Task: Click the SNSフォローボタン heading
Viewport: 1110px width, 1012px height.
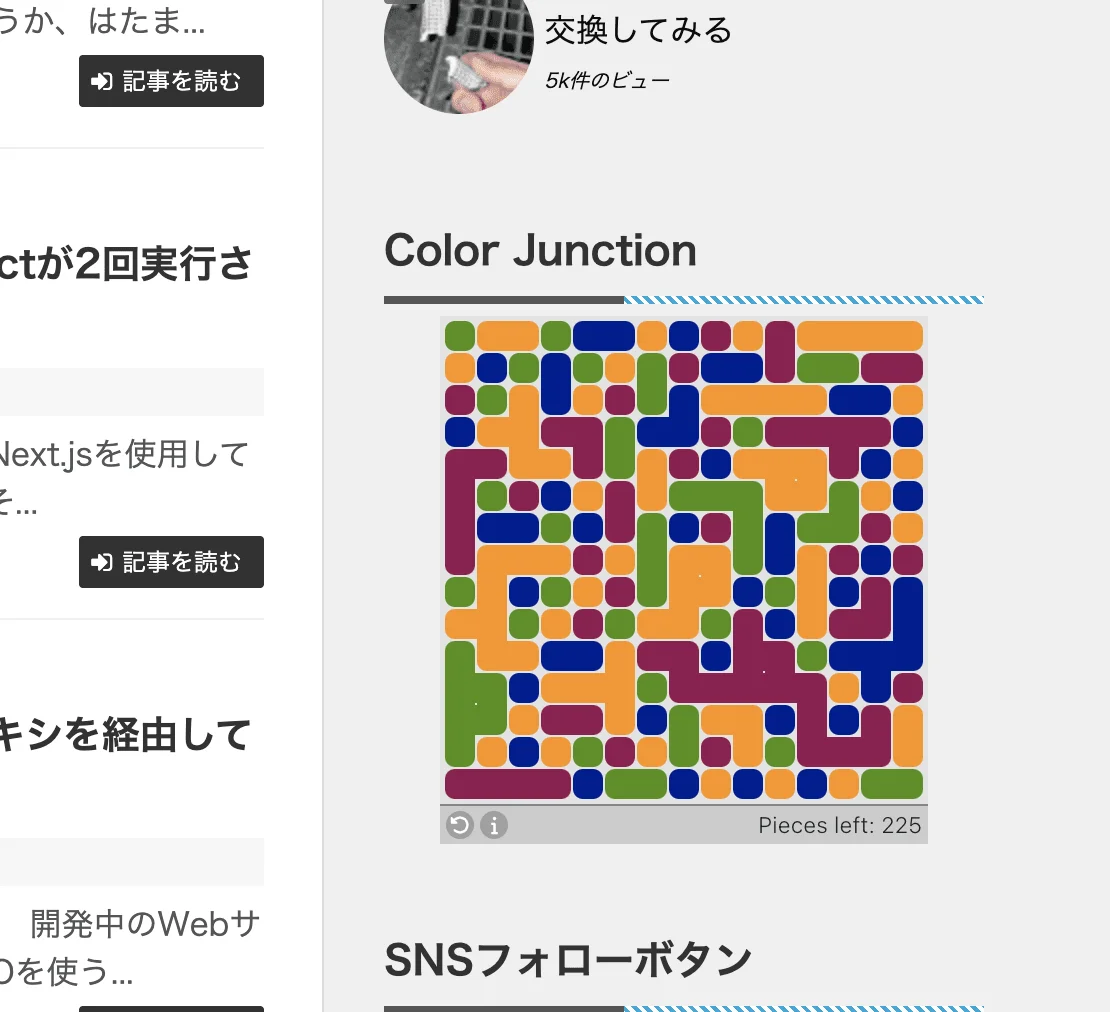Action: (568, 960)
